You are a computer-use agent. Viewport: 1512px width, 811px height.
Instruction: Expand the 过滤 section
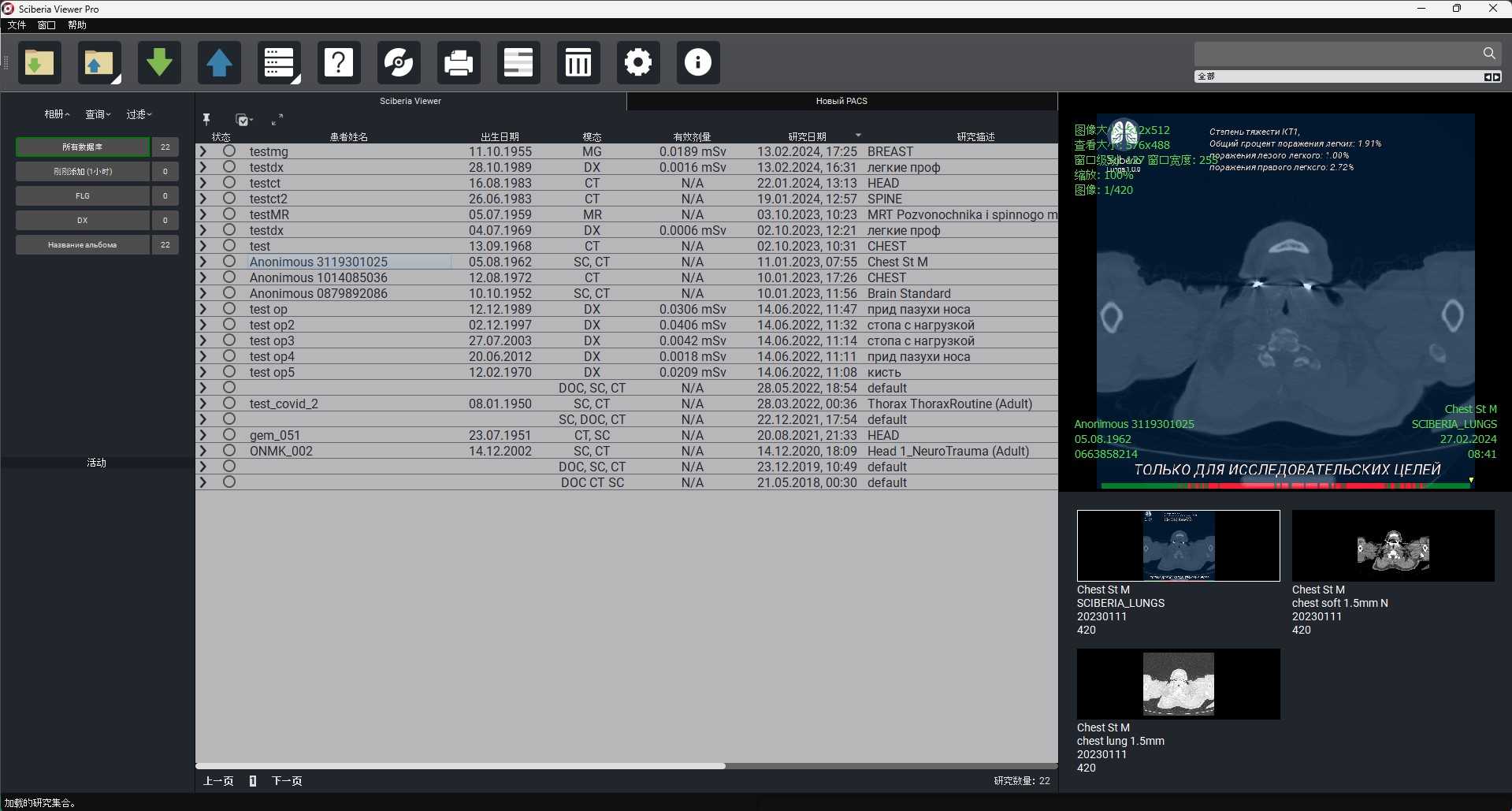pyautogui.click(x=139, y=114)
